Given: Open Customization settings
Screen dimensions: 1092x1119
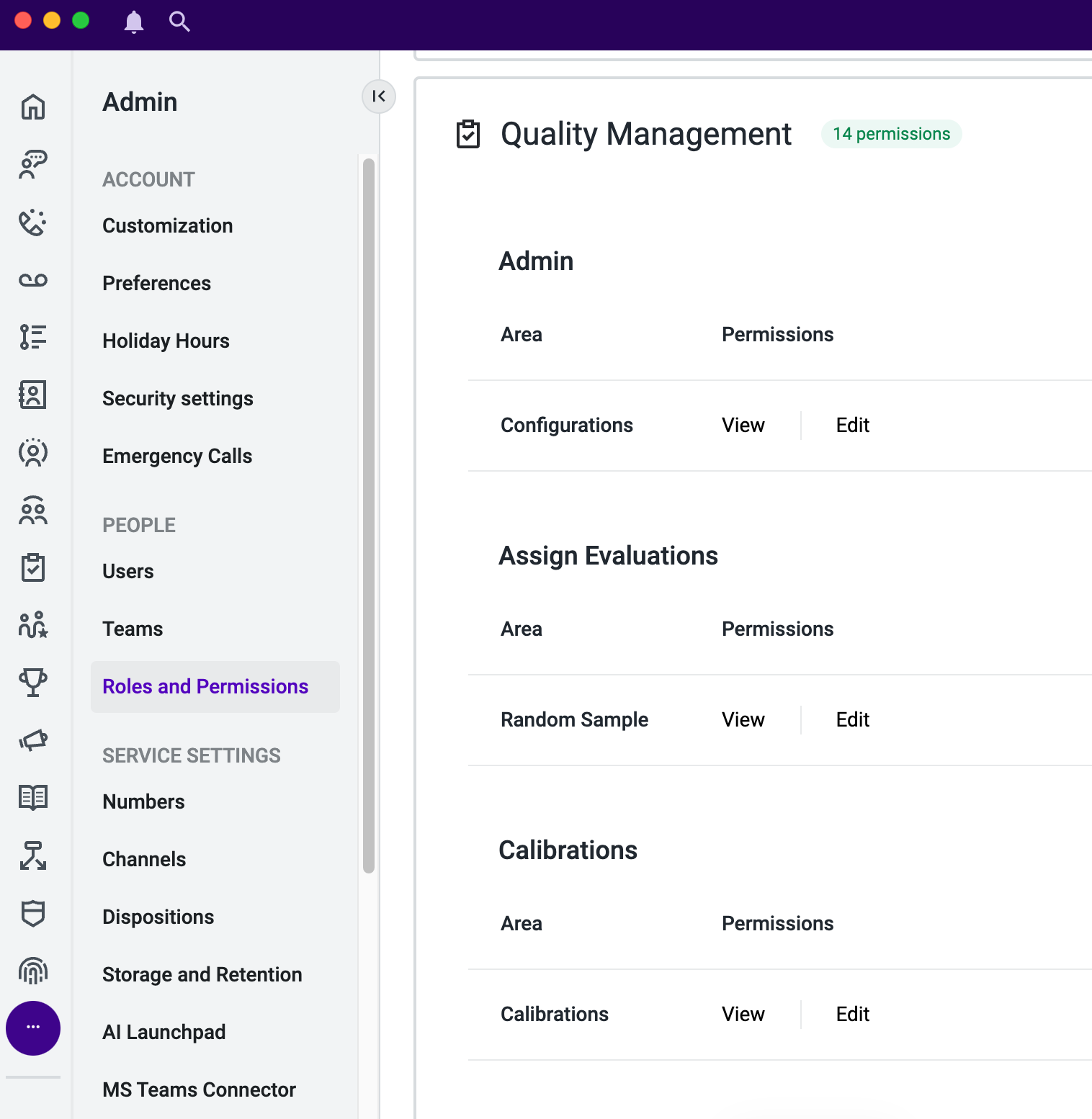Looking at the screenshot, I should click(x=168, y=225).
